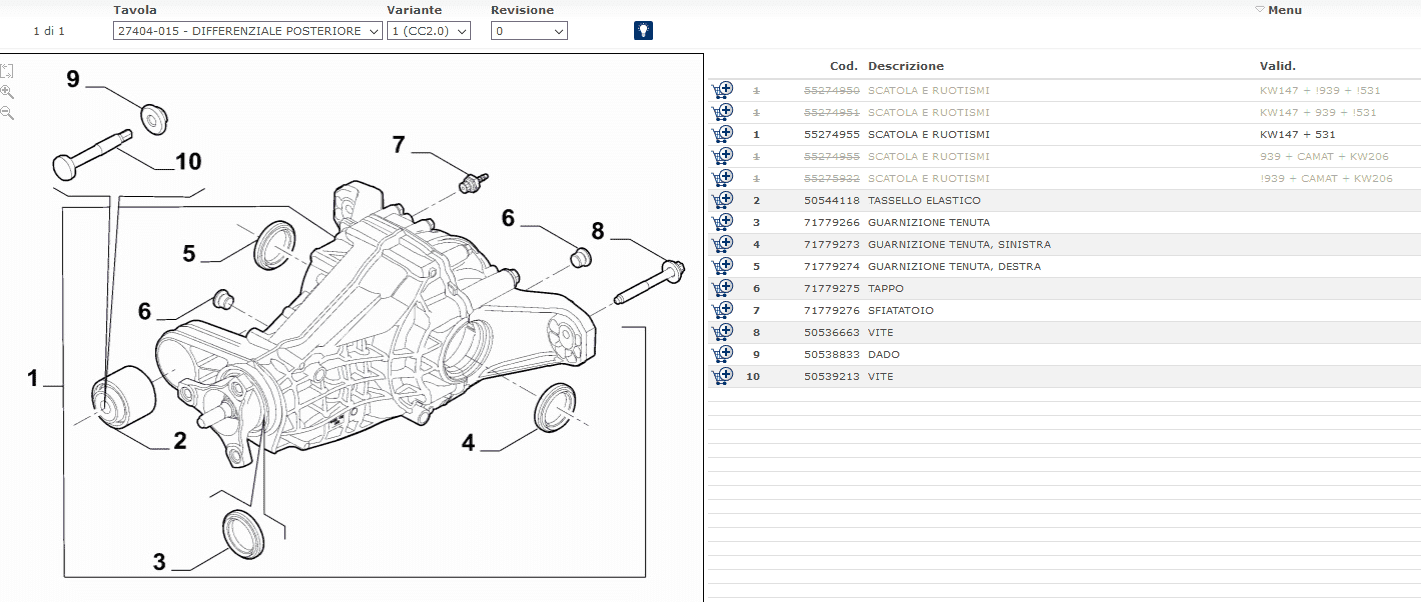Click callout number 7 on diagram
This screenshot has width=1421, height=602.
coord(398,145)
